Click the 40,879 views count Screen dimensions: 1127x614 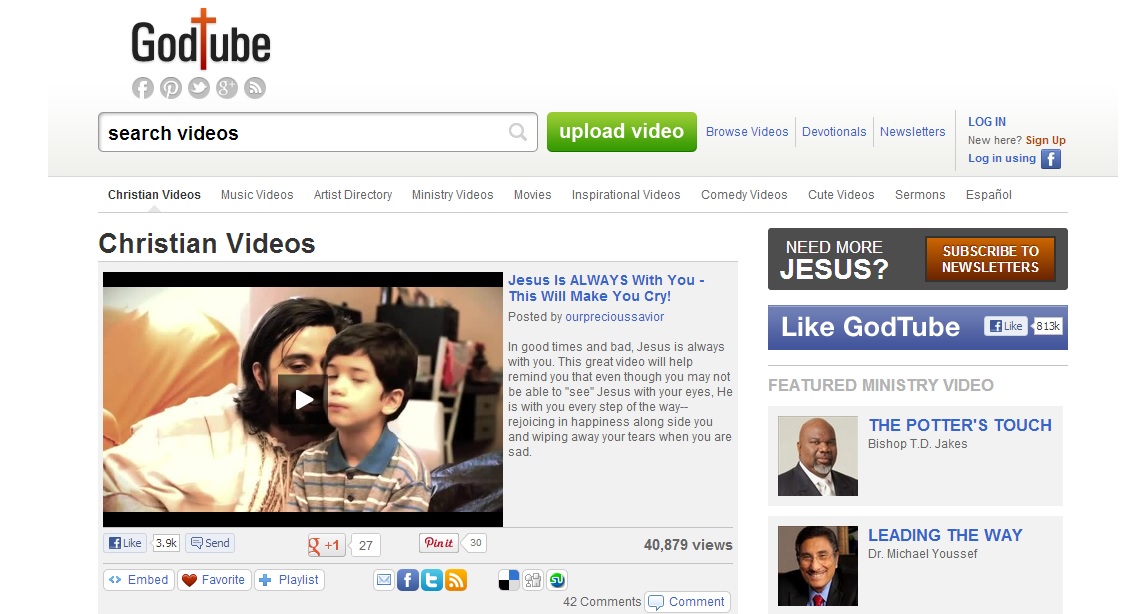click(688, 545)
